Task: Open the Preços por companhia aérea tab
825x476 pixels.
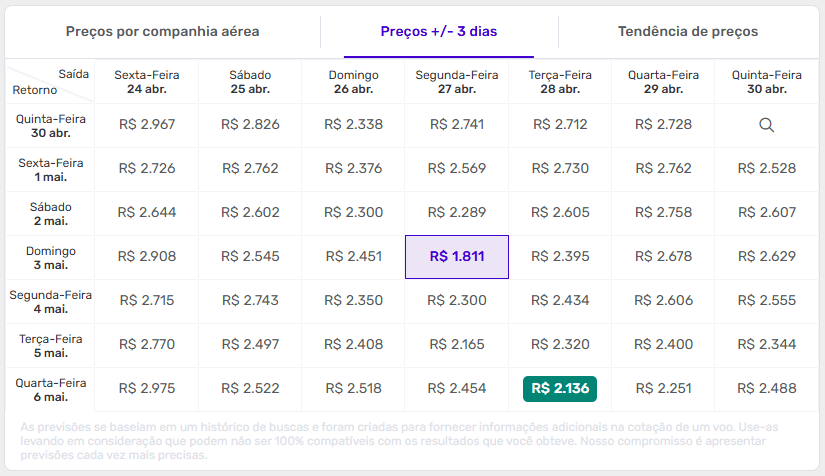Action: (x=163, y=31)
